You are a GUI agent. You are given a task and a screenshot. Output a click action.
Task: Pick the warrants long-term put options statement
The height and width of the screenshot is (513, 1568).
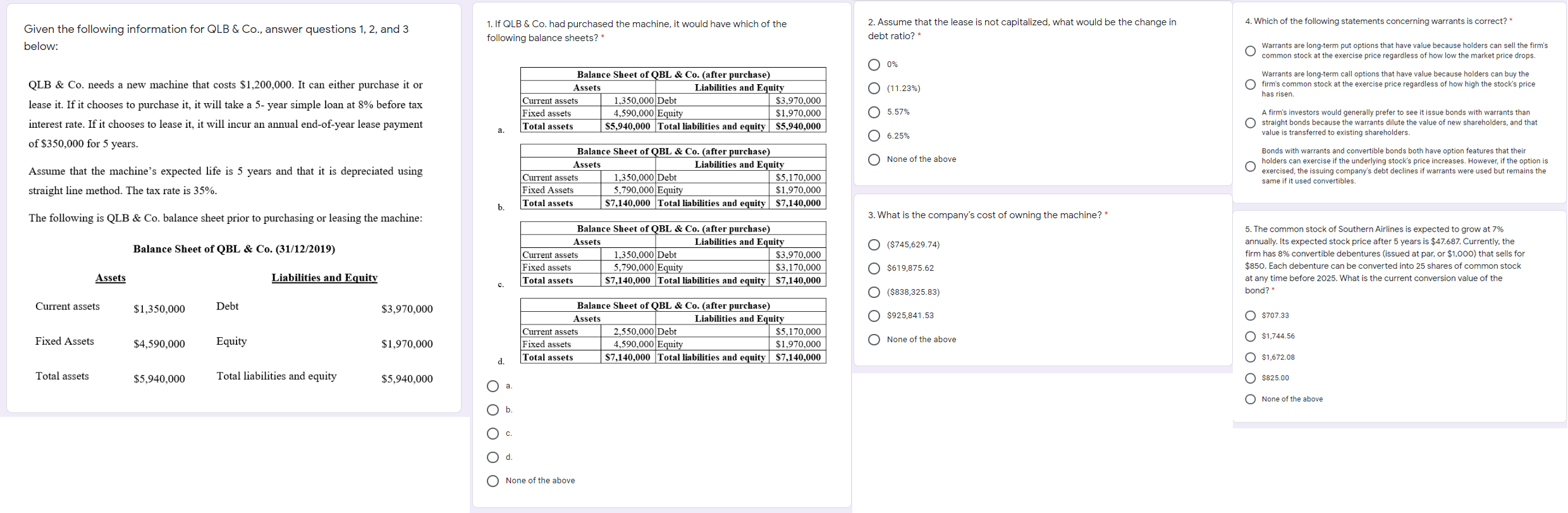(1251, 51)
